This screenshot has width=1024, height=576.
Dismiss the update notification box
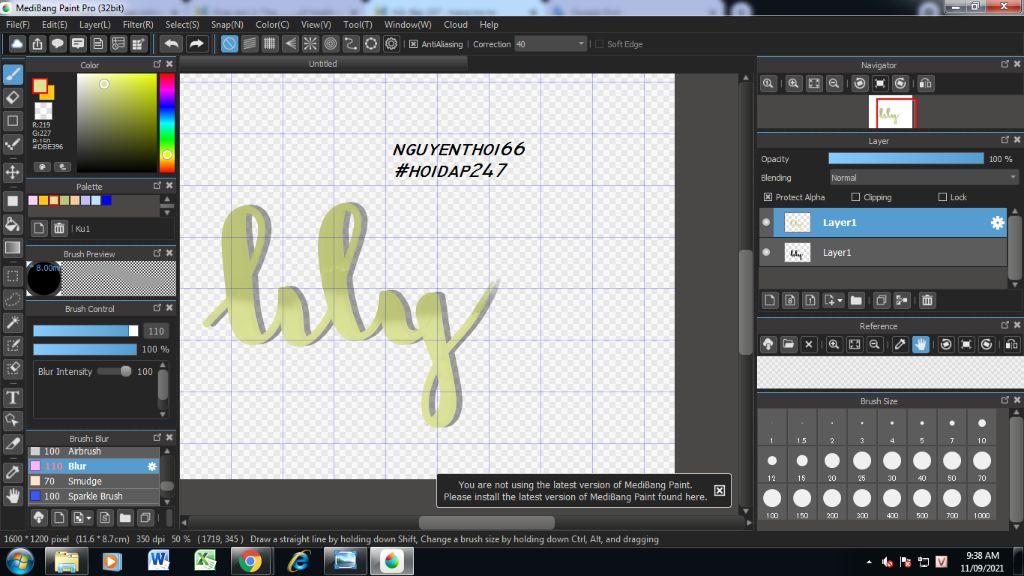(x=719, y=490)
